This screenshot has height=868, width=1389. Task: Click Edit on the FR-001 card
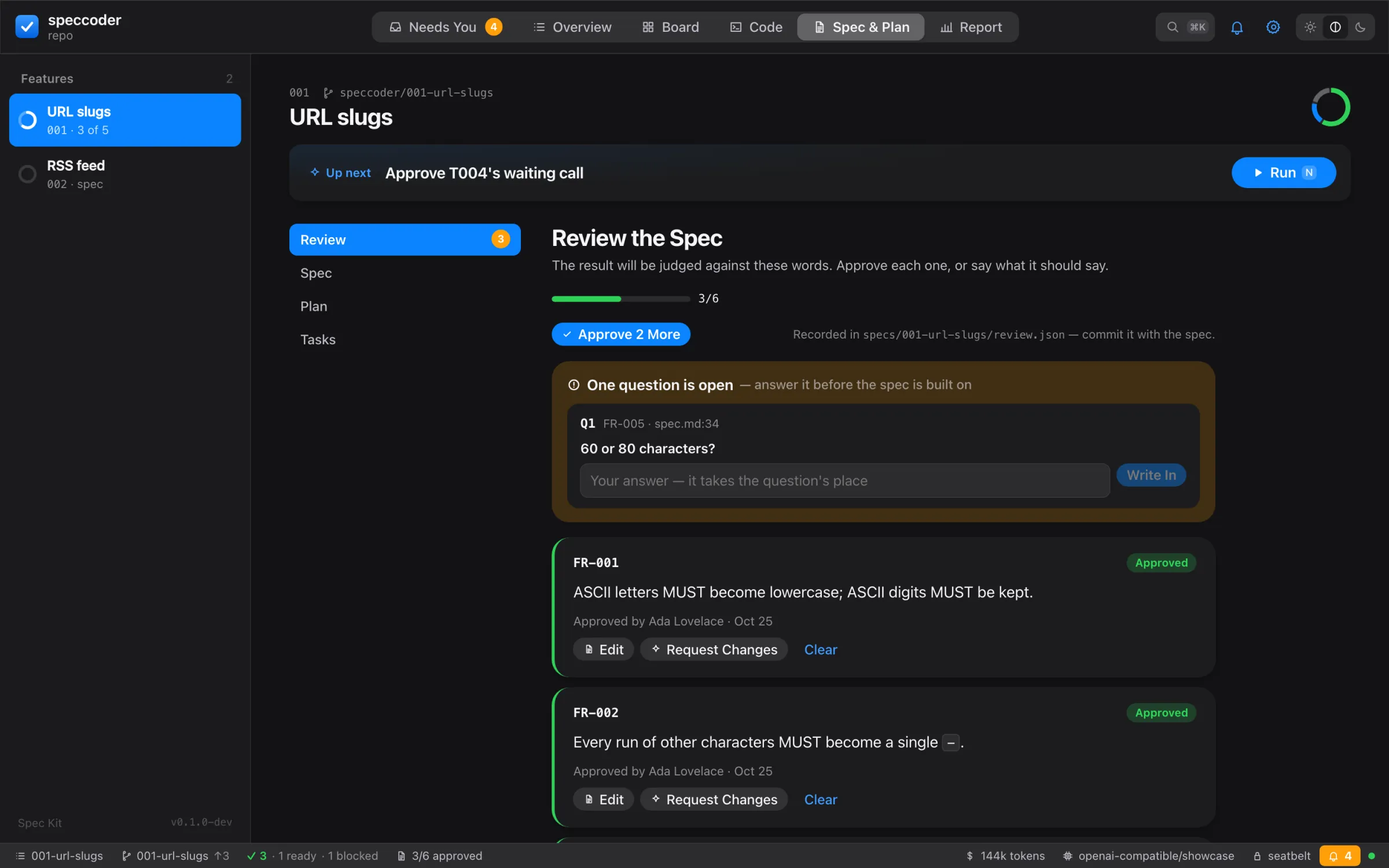(603, 649)
